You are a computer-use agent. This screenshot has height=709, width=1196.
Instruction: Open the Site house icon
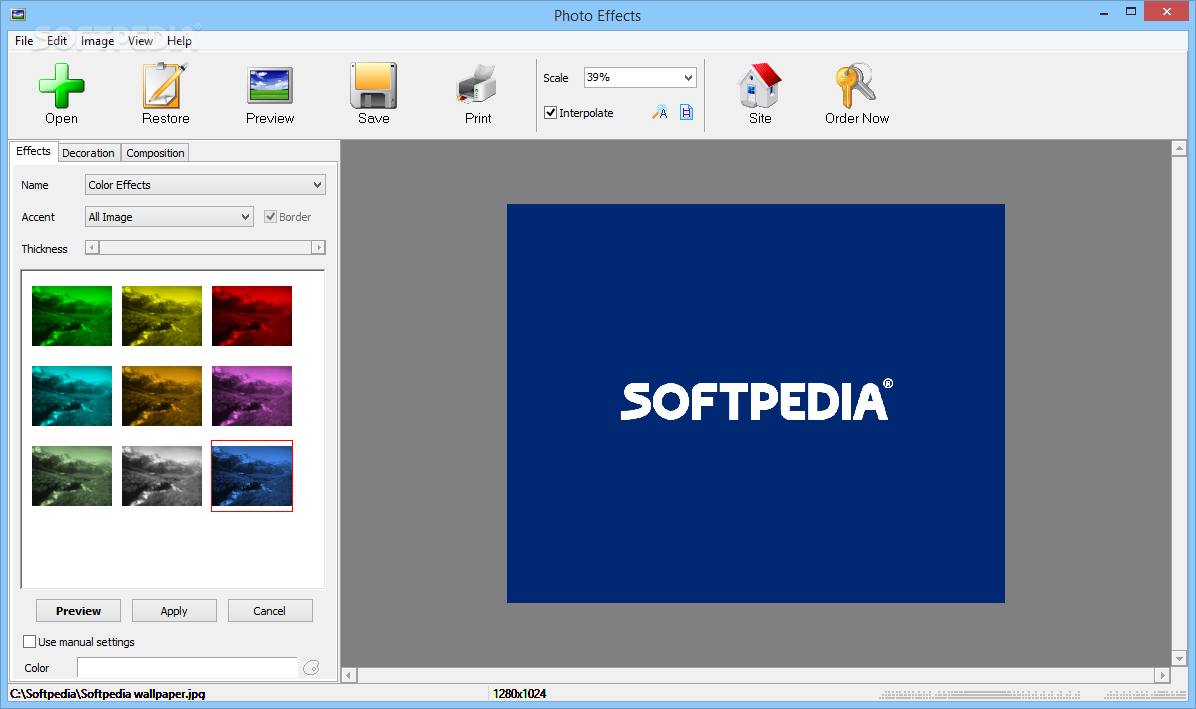tap(760, 85)
